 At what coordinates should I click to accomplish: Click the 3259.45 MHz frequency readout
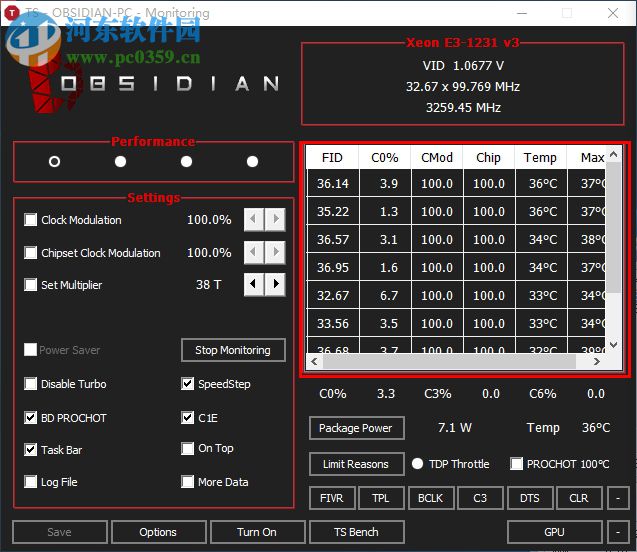click(464, 108)
